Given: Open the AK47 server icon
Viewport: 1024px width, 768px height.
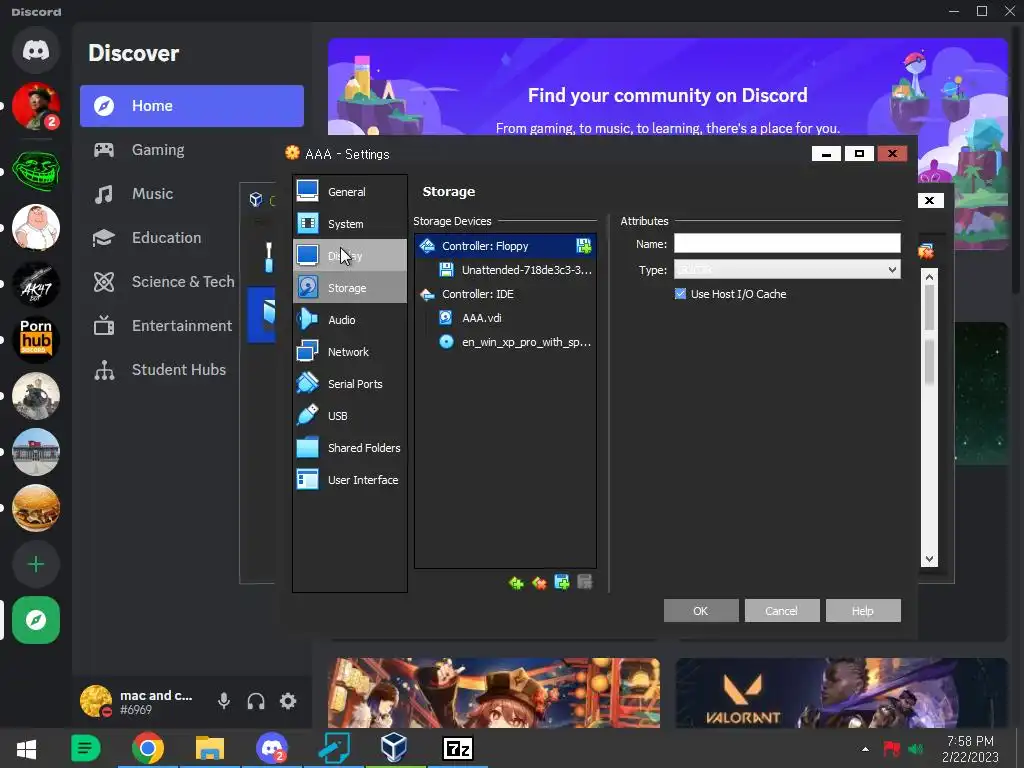Looking at the screenshot, I should point(36,284).
